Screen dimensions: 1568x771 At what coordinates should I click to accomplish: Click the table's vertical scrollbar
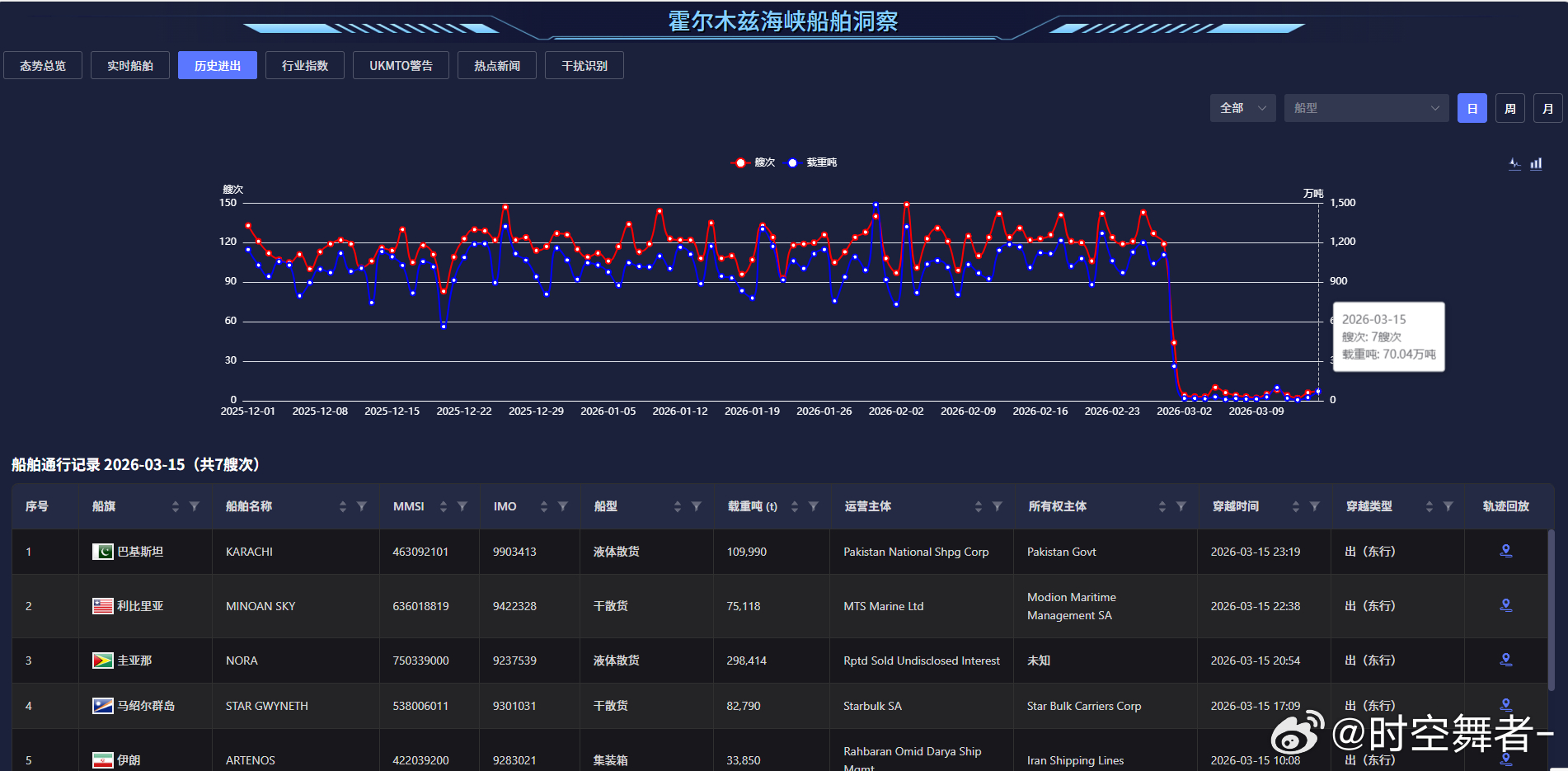(1551, 610)
